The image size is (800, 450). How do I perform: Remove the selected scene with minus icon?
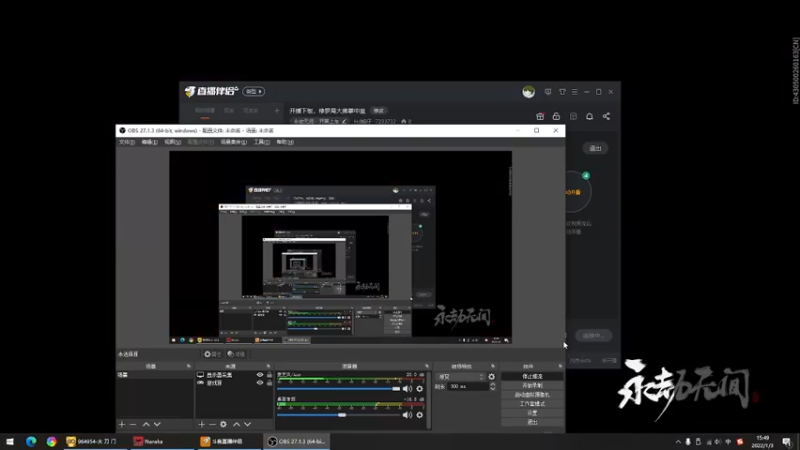pos(133,424)
